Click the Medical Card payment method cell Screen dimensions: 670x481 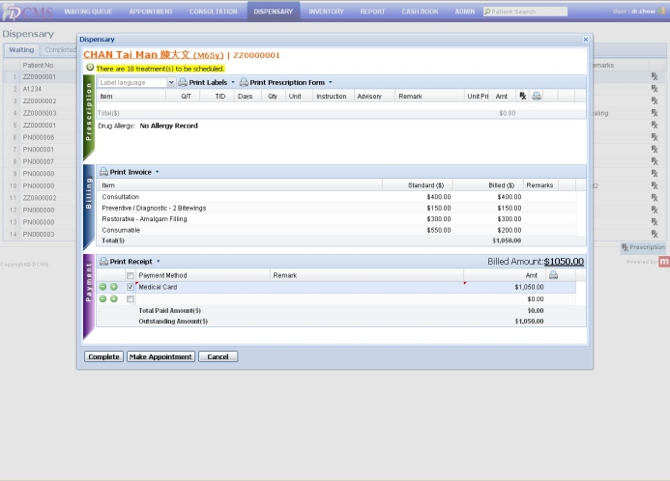pyautogui.click(x=203, y=287)
